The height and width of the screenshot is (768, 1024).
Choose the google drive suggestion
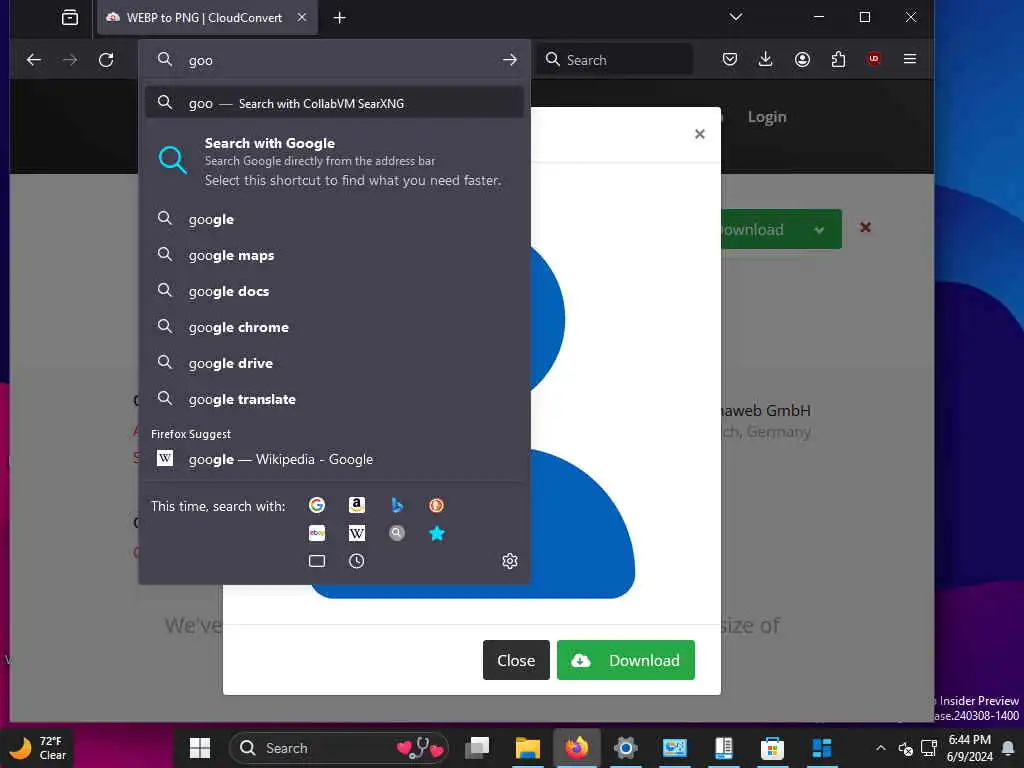(x=334, y=363)
